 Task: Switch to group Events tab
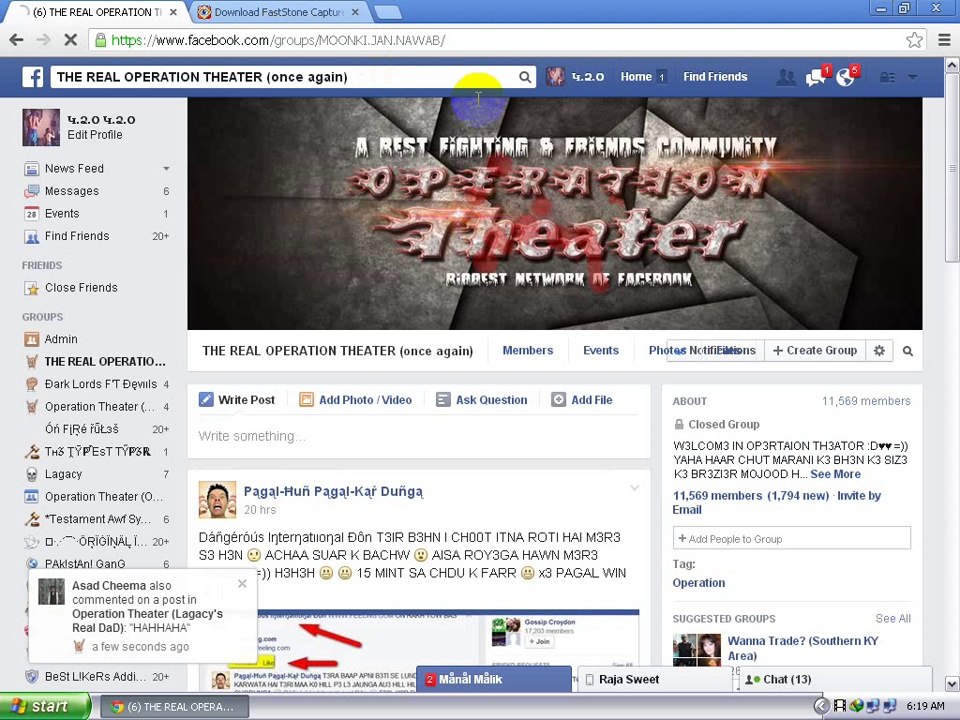click(601, 350)
